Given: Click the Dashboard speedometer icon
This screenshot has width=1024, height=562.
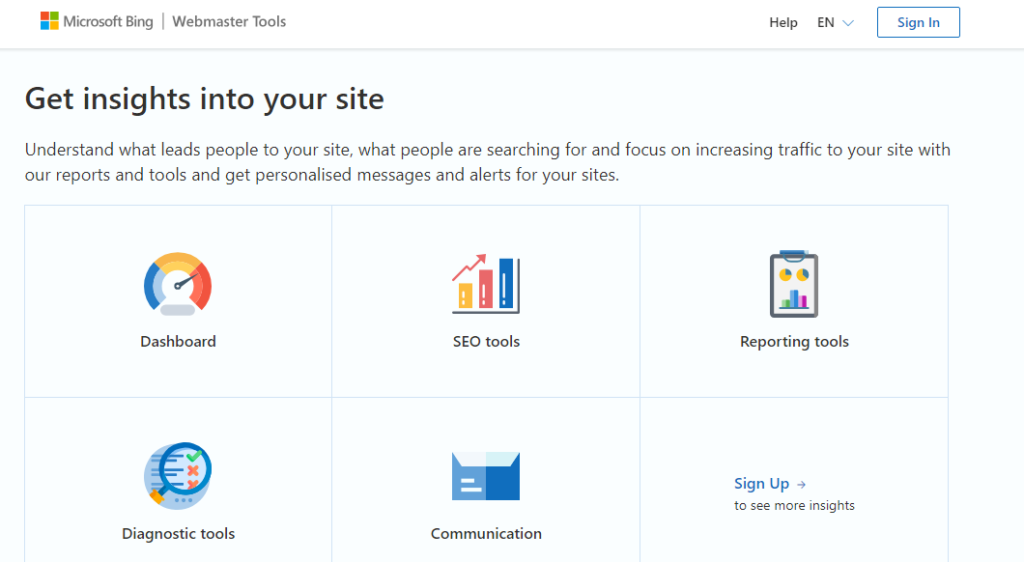Looking at the screenshot, I should (178, 284).
